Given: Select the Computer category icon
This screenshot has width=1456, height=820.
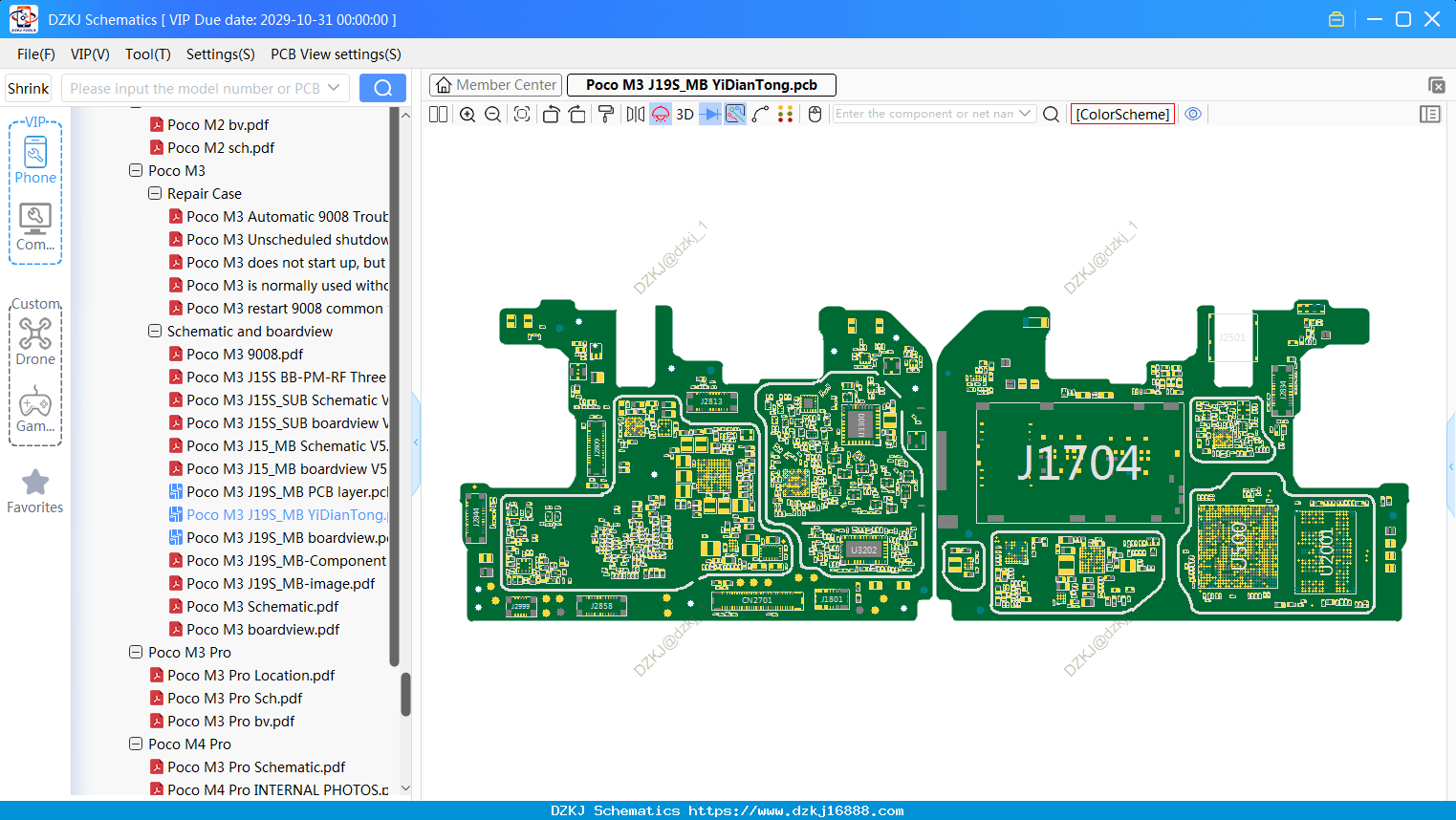Looking at the screenshot, I should [35, 227].
